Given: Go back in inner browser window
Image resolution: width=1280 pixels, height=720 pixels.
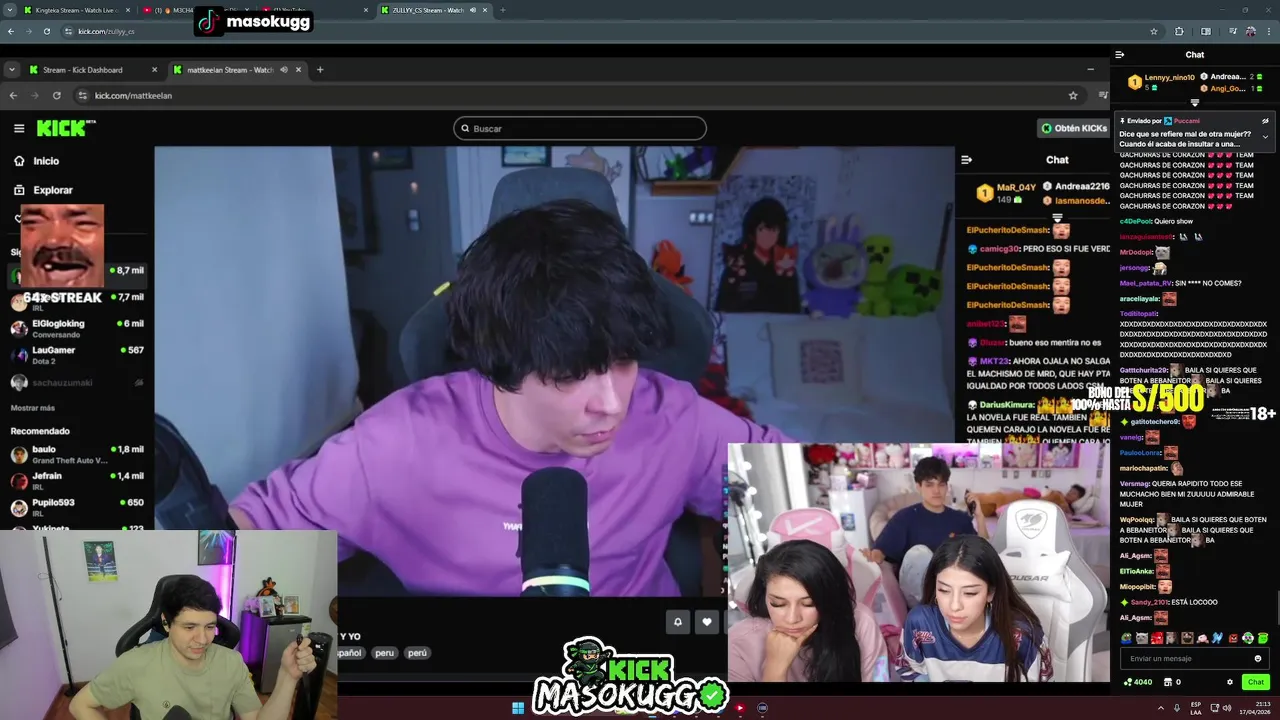Looking at the screenshot, I should point(13,96).
